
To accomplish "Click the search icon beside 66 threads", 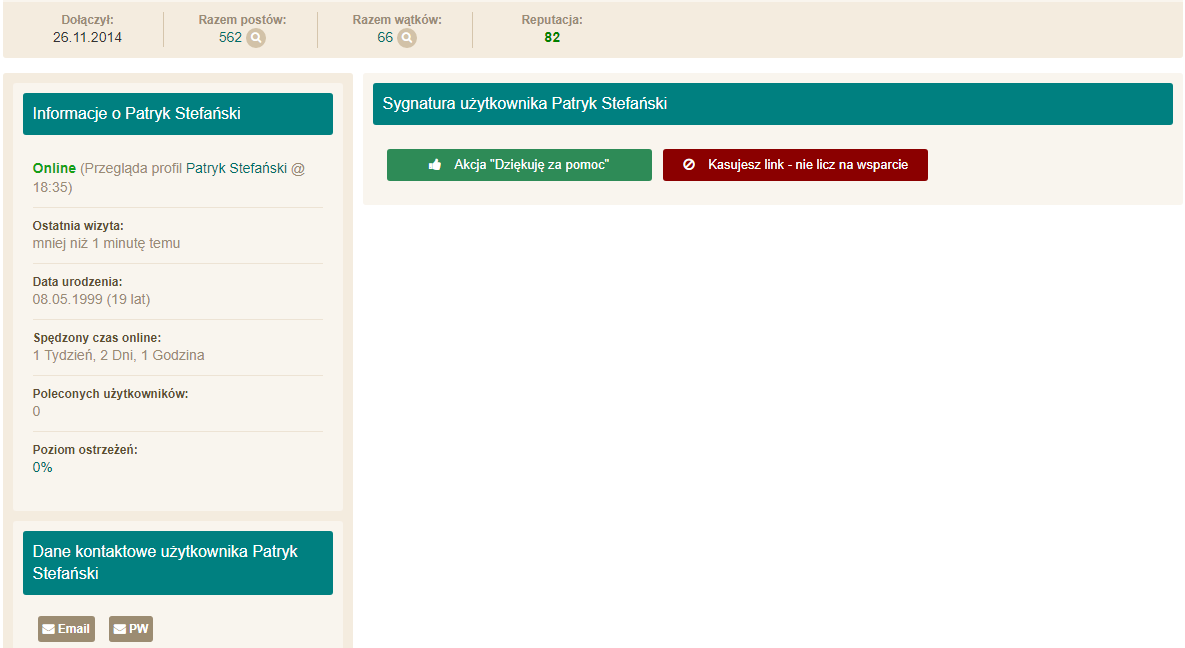I will click(407, 38).
